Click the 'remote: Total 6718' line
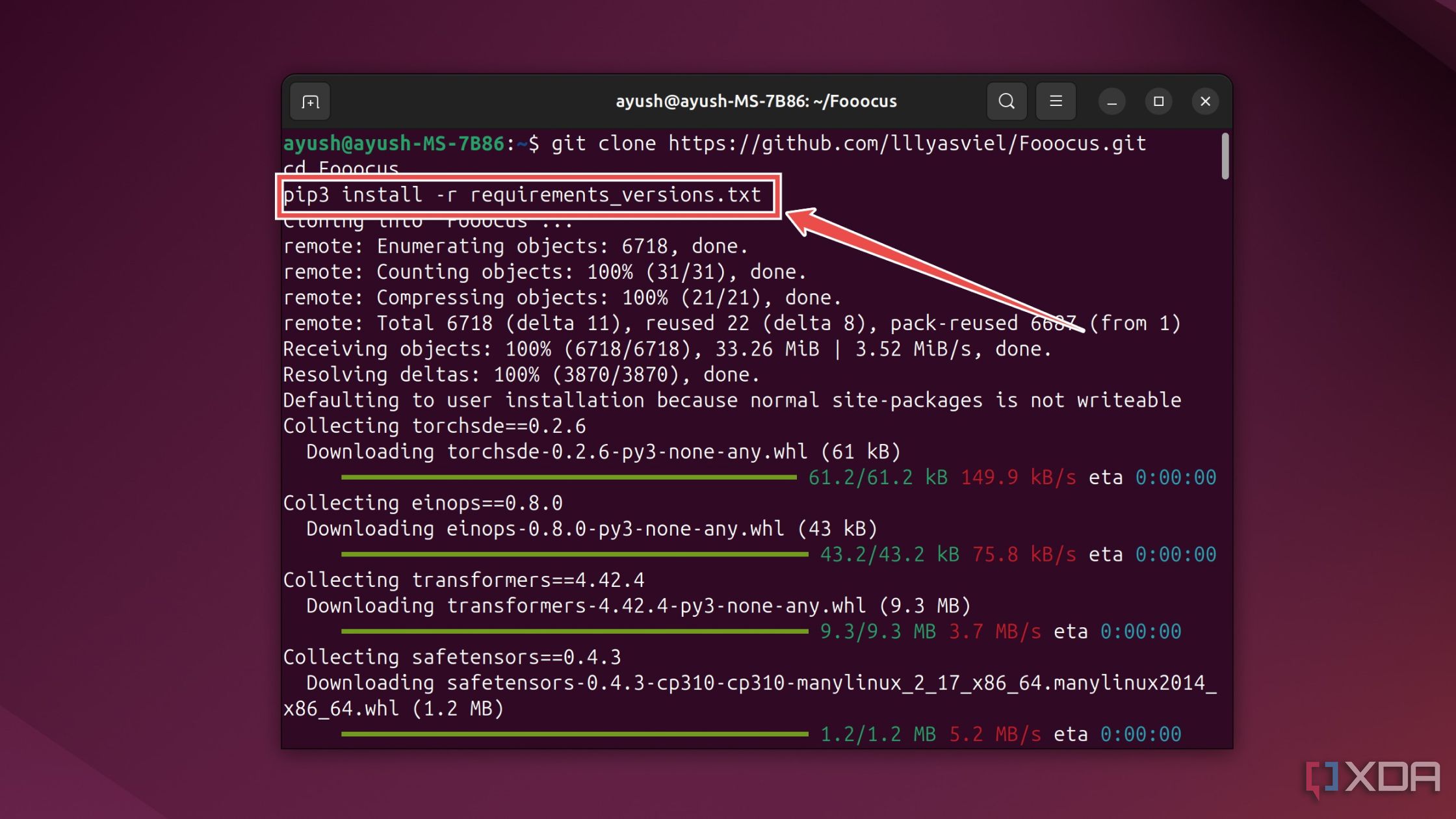 click(x=732, y=323)
